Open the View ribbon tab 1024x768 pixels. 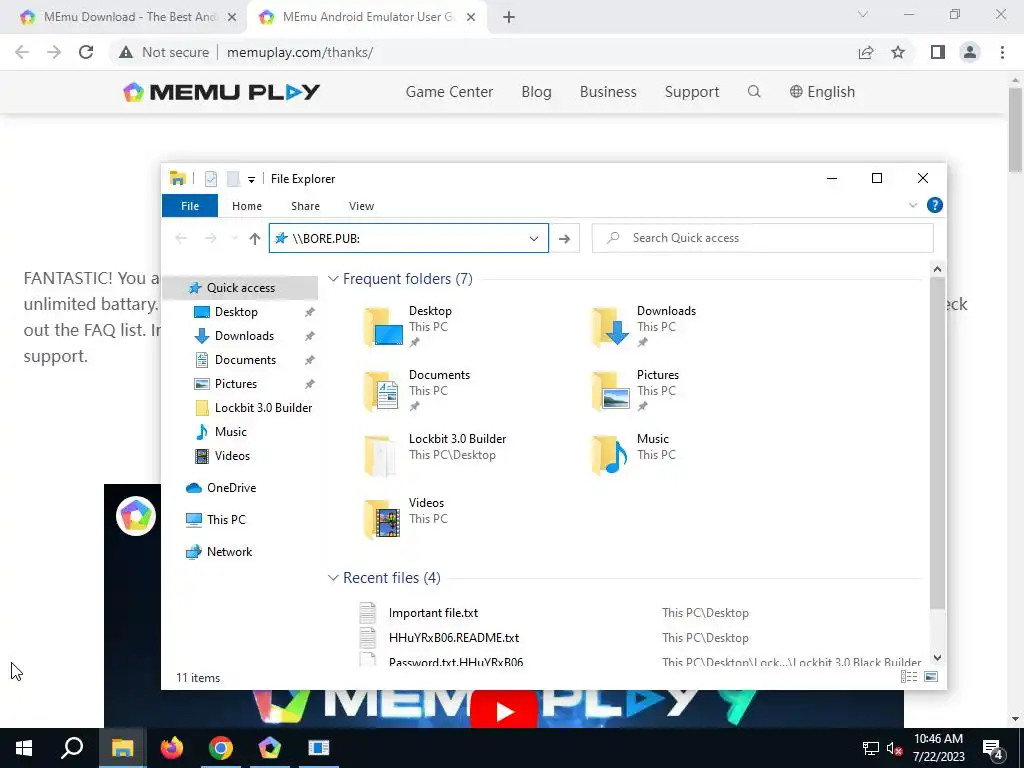361,206
